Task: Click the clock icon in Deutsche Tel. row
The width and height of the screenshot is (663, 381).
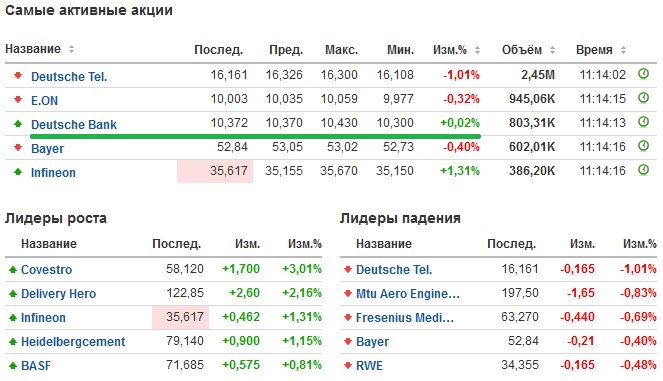Action: click(x=643, y=74)
